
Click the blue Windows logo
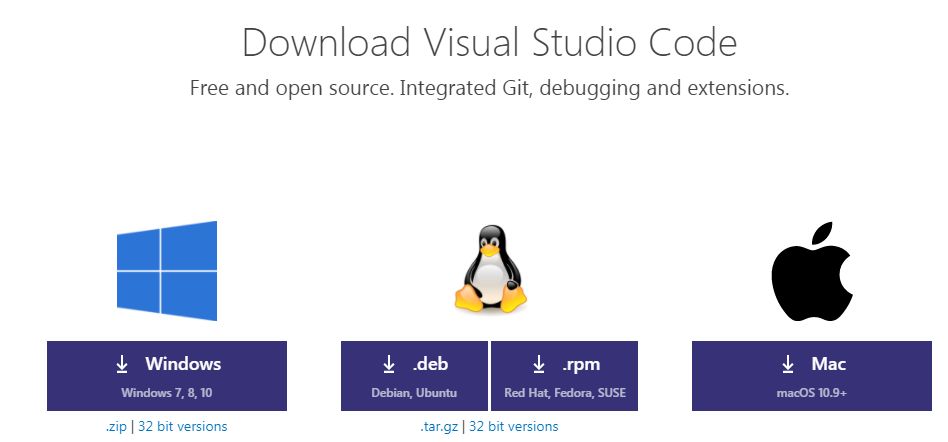(167, 270)
